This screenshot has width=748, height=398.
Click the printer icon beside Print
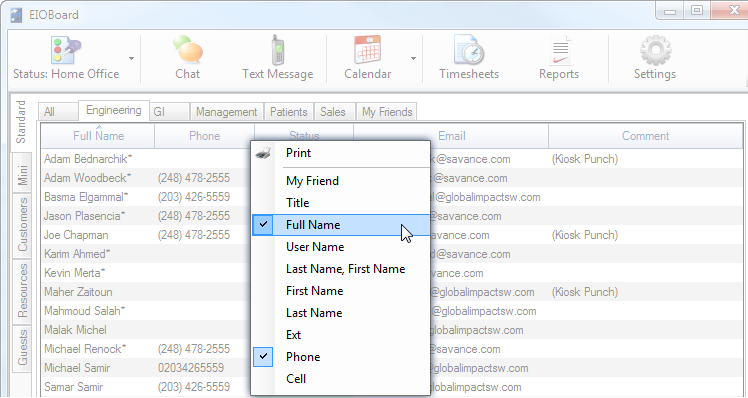pyautogui.click(x=263, y=153)
